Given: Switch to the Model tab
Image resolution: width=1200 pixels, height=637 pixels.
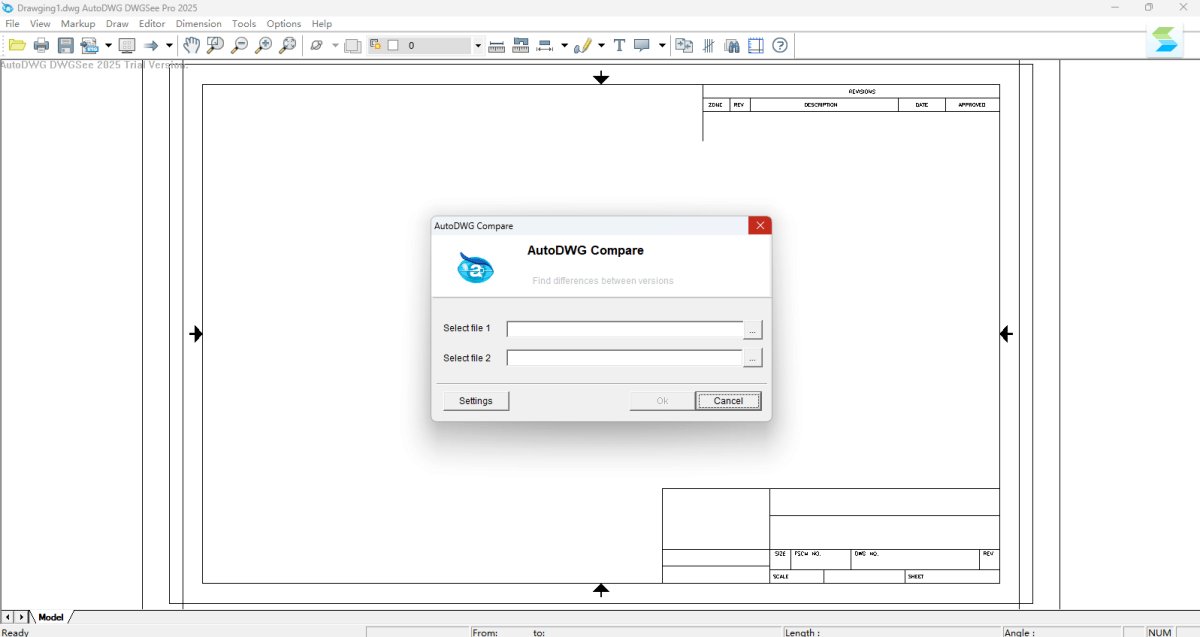Looking at the screenshot, I should (51, 617).
